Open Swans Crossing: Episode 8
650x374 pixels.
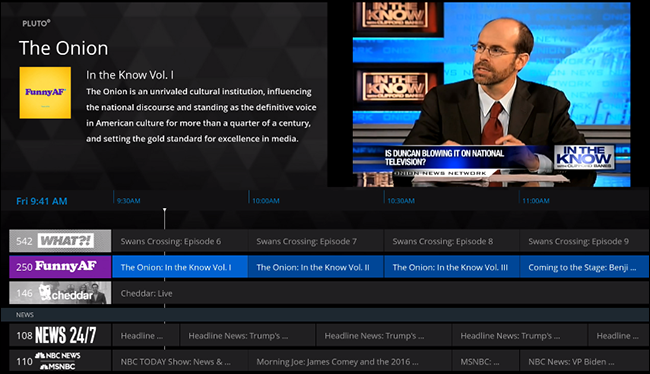coord(451,241)
